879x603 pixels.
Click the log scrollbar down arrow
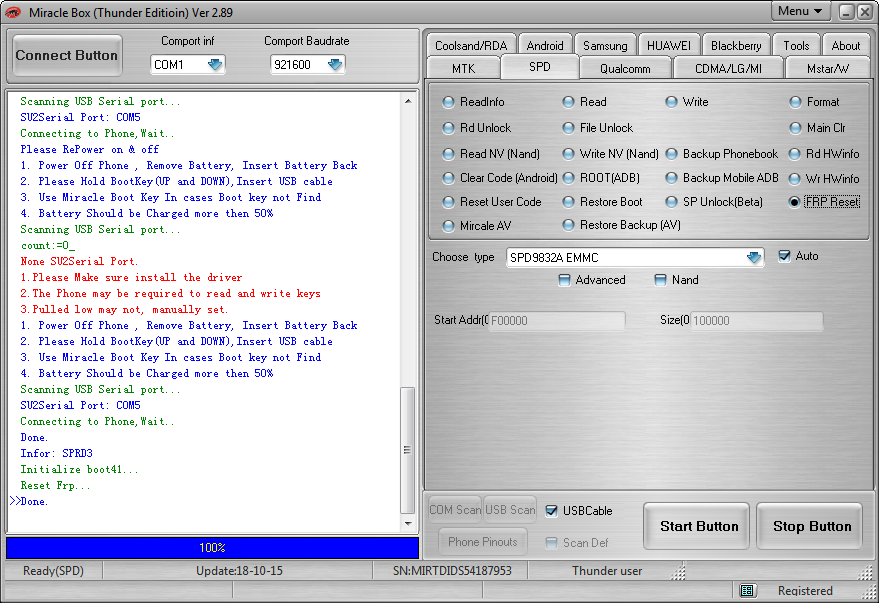point(408,523)
